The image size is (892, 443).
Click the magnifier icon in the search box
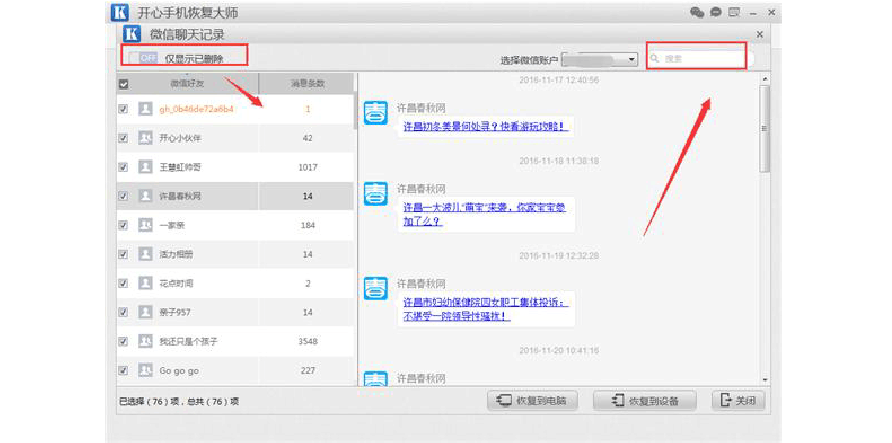coord(655,58)
